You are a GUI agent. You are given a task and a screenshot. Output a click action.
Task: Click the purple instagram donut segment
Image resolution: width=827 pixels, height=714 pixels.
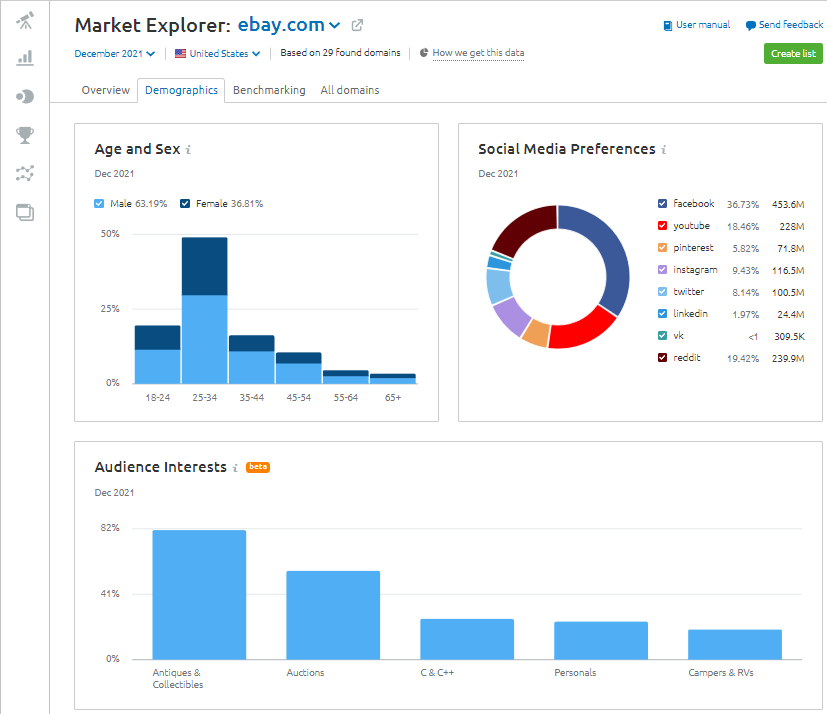click(513, 317)
